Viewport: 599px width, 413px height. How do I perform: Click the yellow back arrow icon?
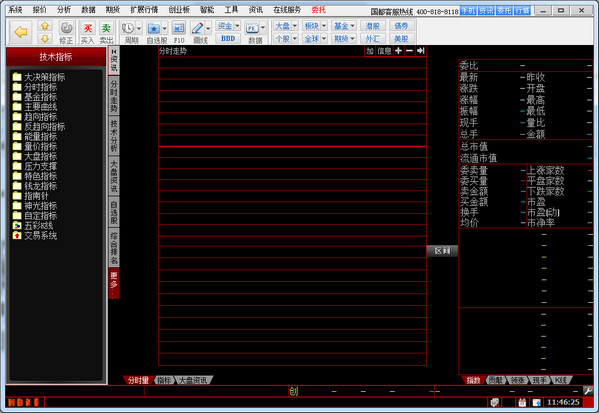(x=21, y=32)
